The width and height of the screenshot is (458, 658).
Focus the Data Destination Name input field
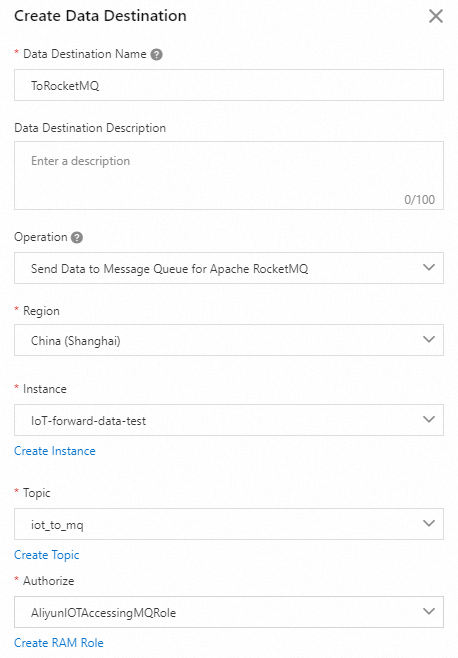pos(229,85)
